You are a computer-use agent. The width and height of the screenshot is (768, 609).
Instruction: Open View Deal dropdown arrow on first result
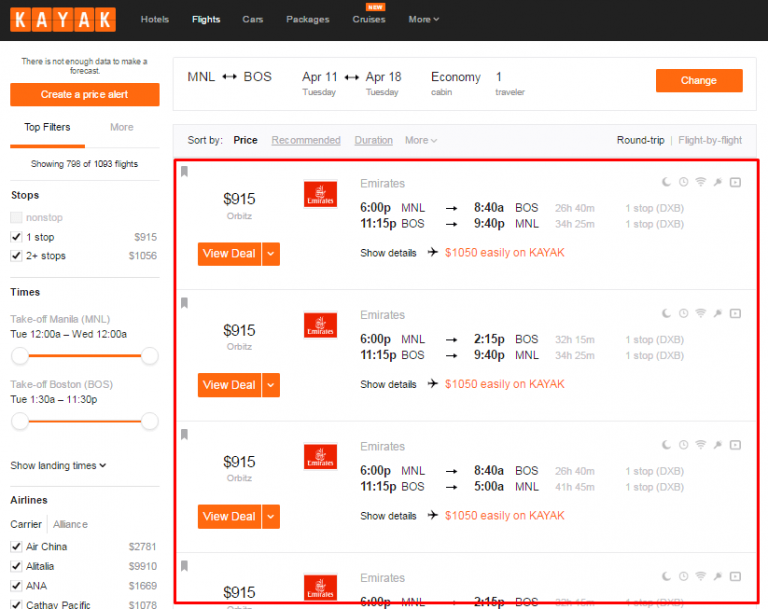click(x=271, y=254)
